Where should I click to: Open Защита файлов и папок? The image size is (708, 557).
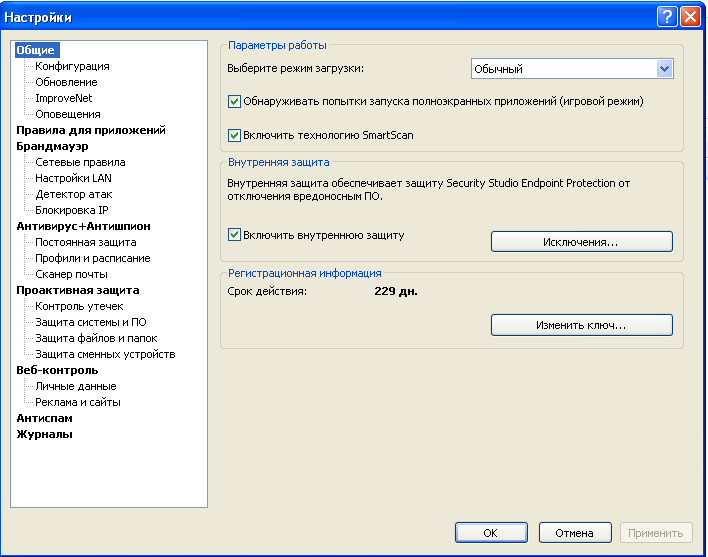pyautogui.click(x=96, y=338)
